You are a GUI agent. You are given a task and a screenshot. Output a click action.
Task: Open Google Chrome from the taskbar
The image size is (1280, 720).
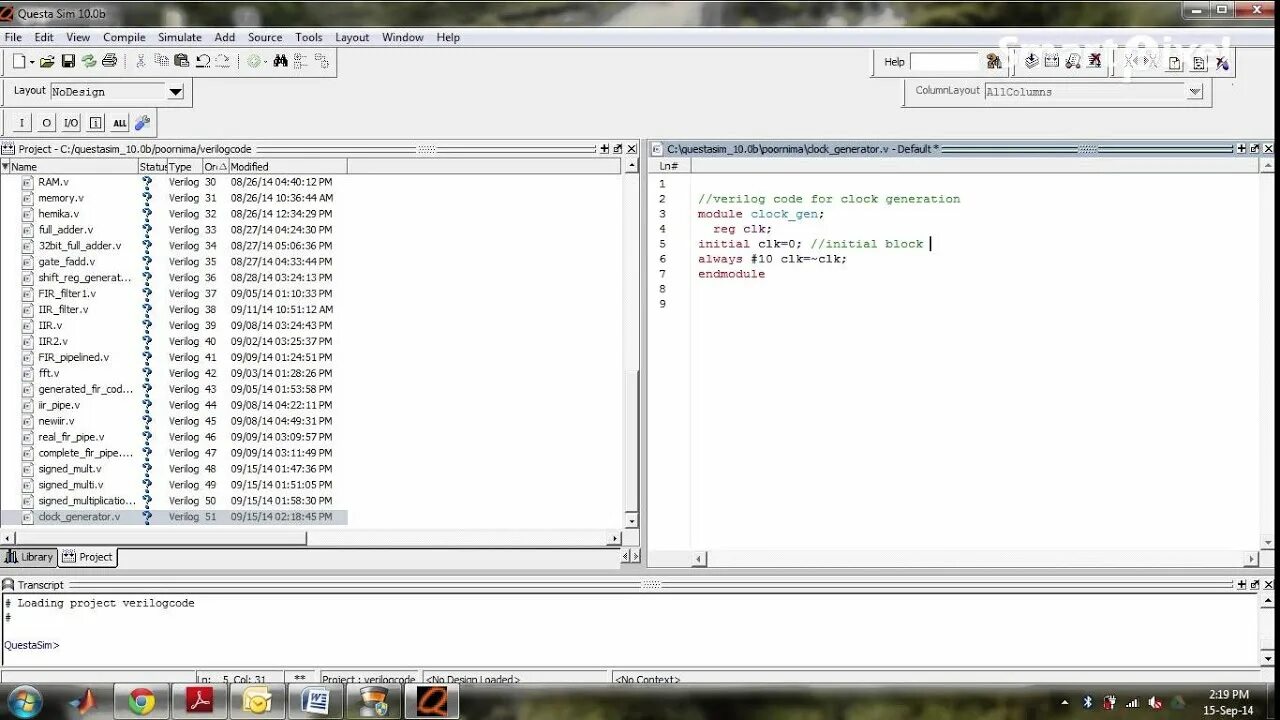point(142,702)
